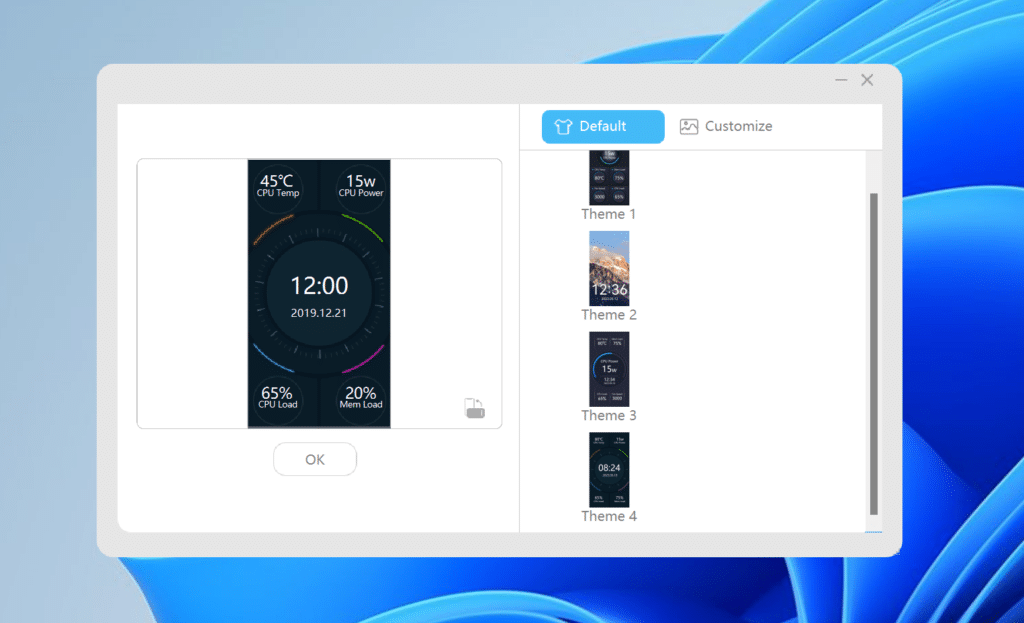
Task: Click the 20% Mem Load reading
Action: click(360, 396)
